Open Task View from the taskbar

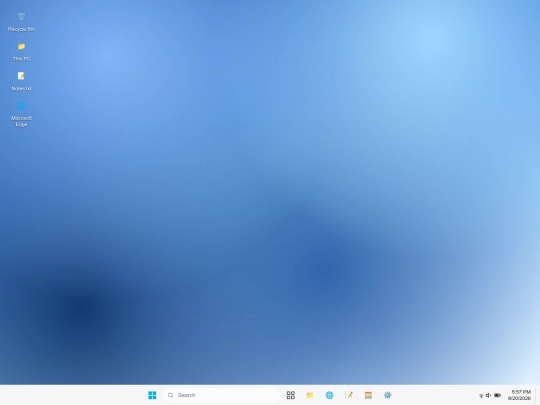pyautogui.click(x=291, y=395)
